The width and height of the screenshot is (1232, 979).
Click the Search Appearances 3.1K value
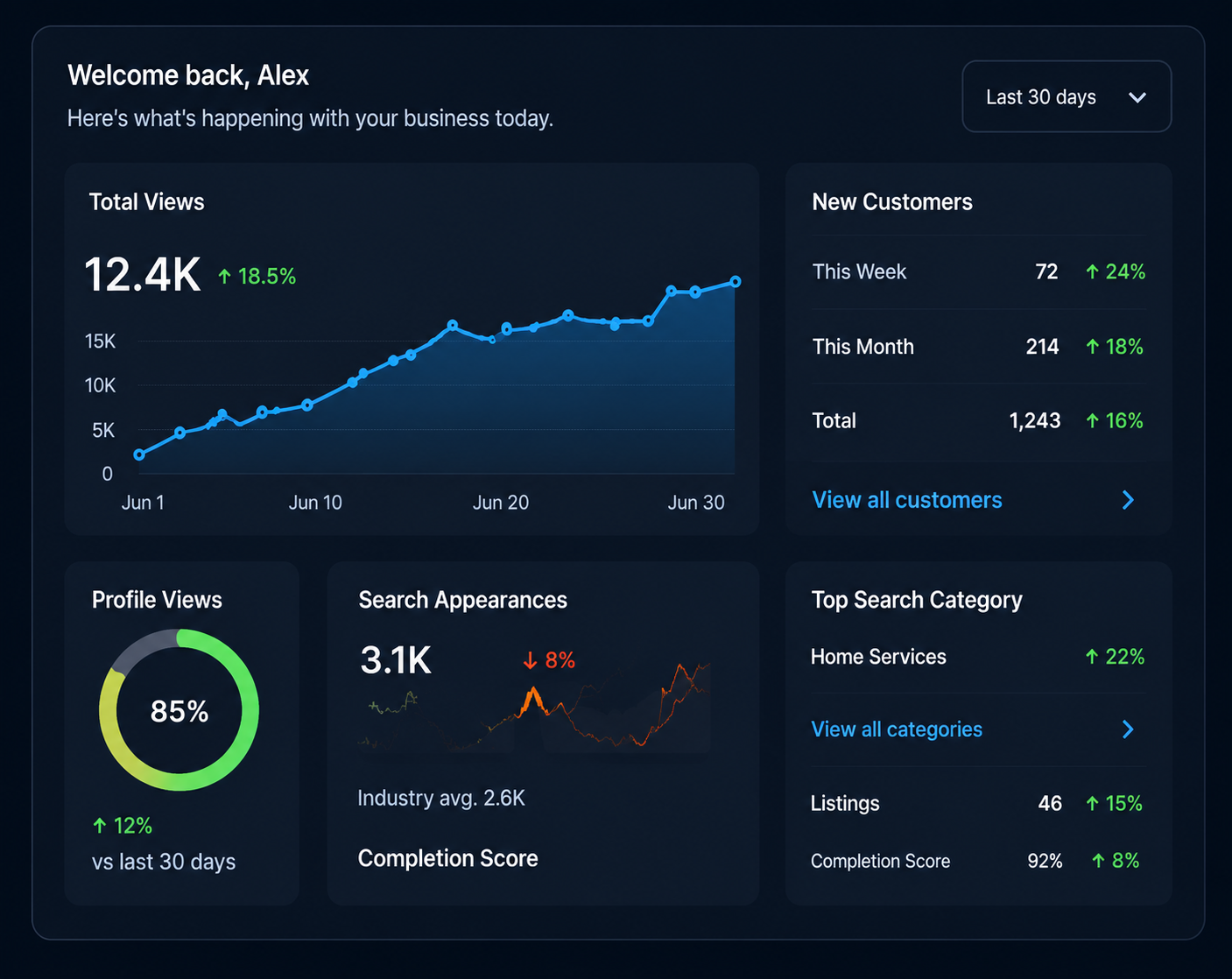click(x=396, y=660)
